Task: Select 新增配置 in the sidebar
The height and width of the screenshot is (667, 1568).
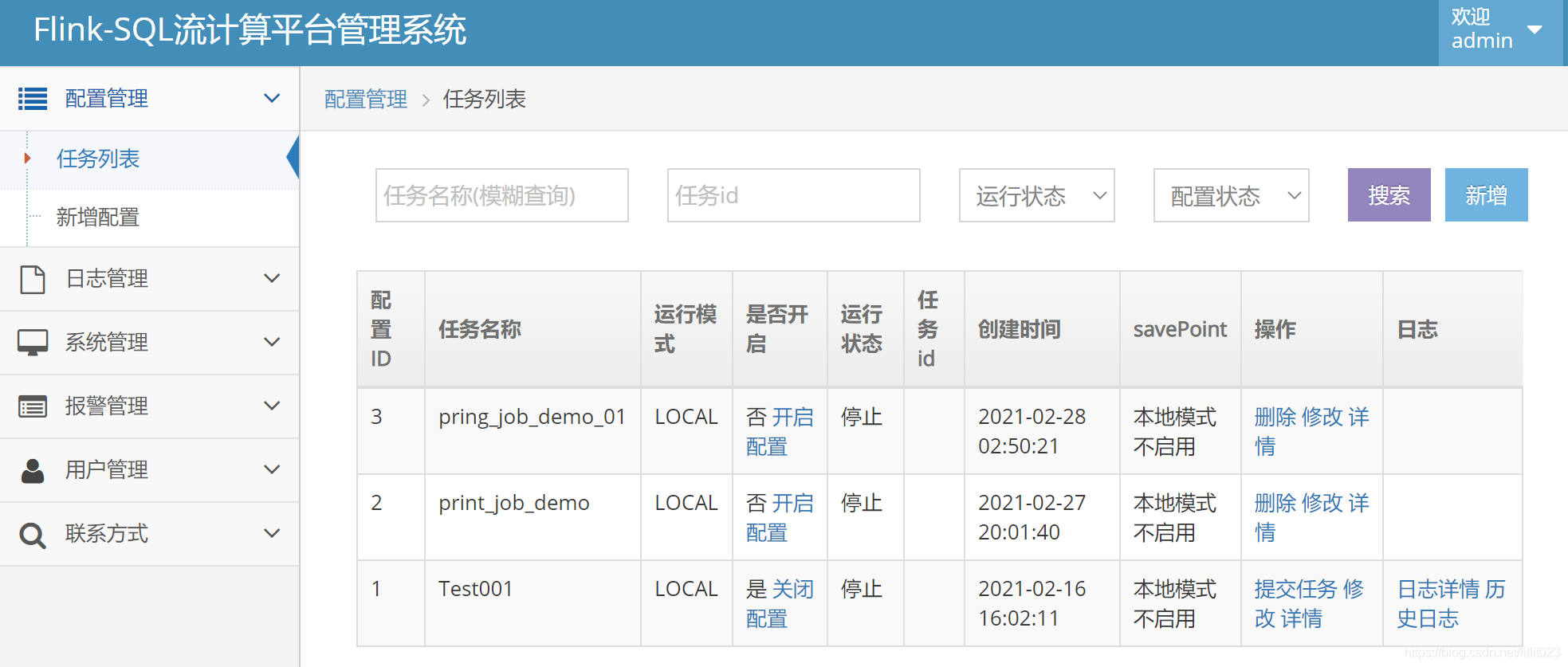Action: point(98,218)
